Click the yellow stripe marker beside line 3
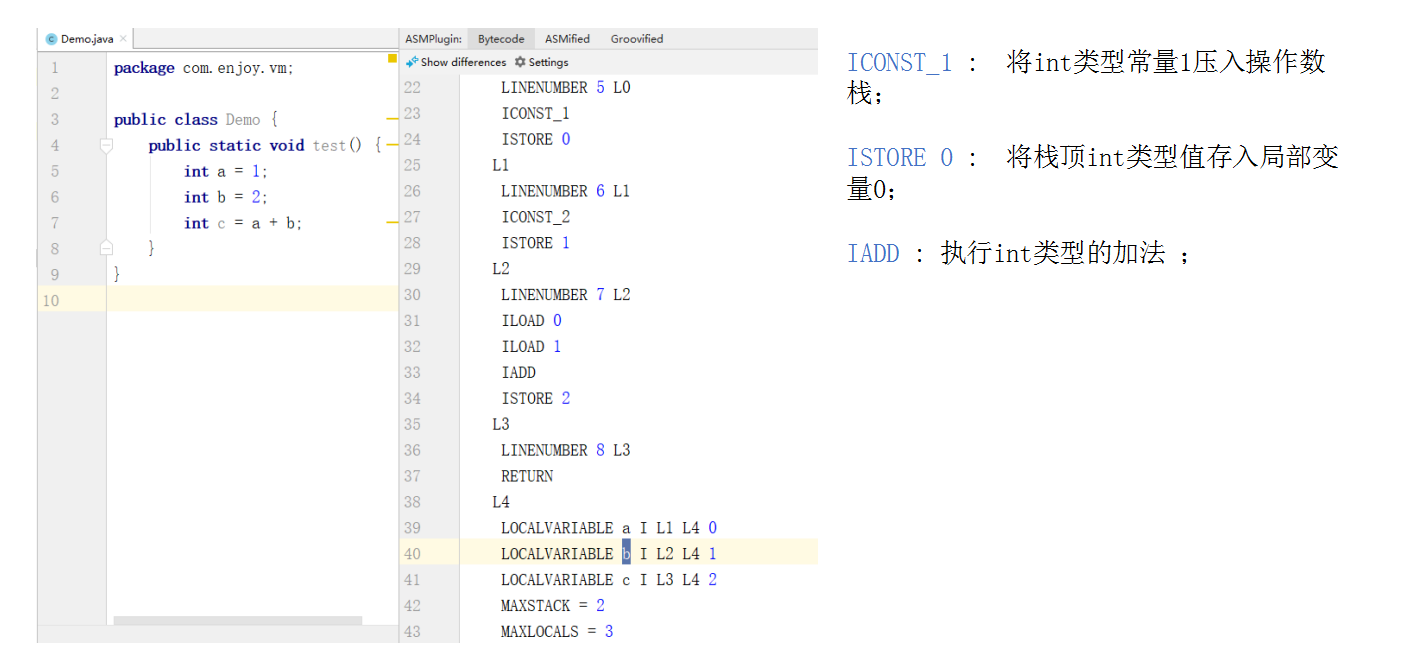The image size is (1403, 671). point(392,119)
